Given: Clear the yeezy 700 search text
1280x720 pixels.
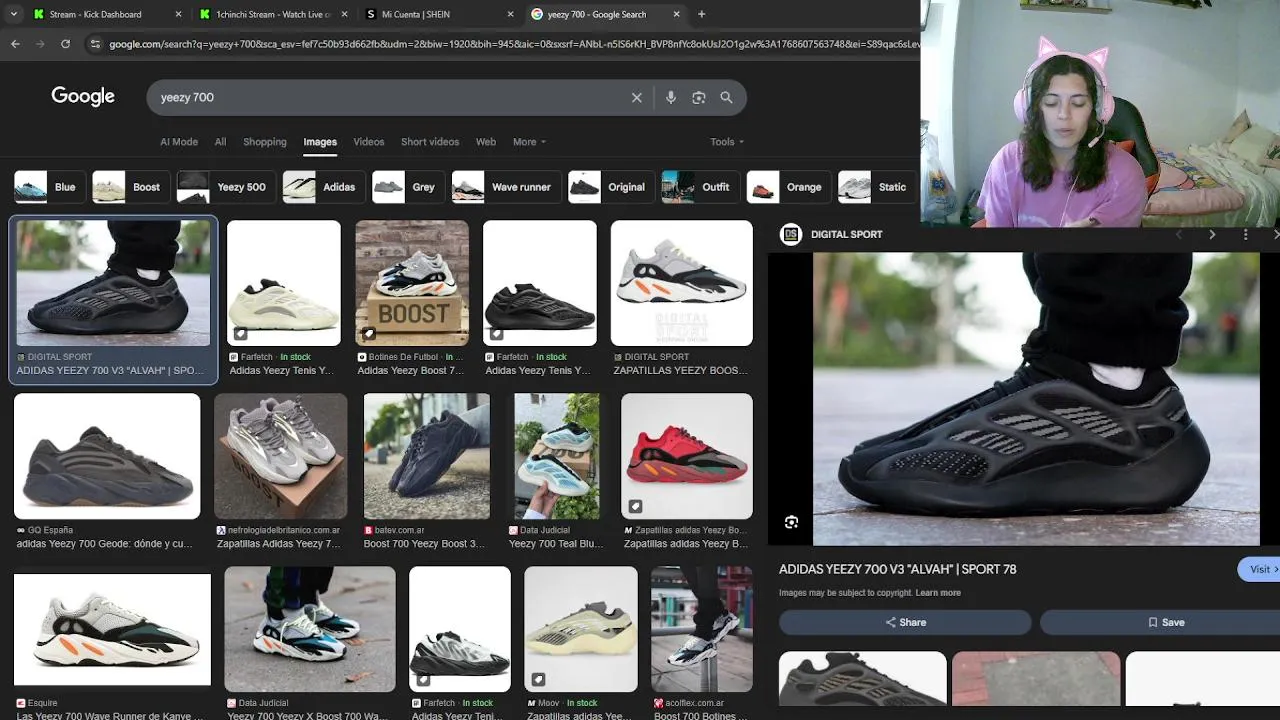Looking at the screenshot, I should (x=636, y=97).
